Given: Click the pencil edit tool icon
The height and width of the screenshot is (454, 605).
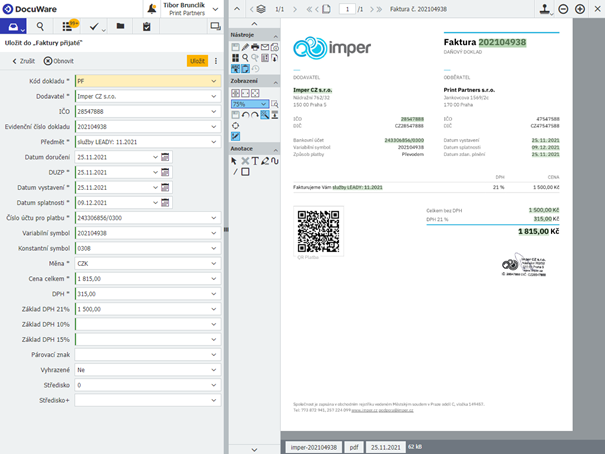Looking at the screenshot, I should tap(245, 47).
